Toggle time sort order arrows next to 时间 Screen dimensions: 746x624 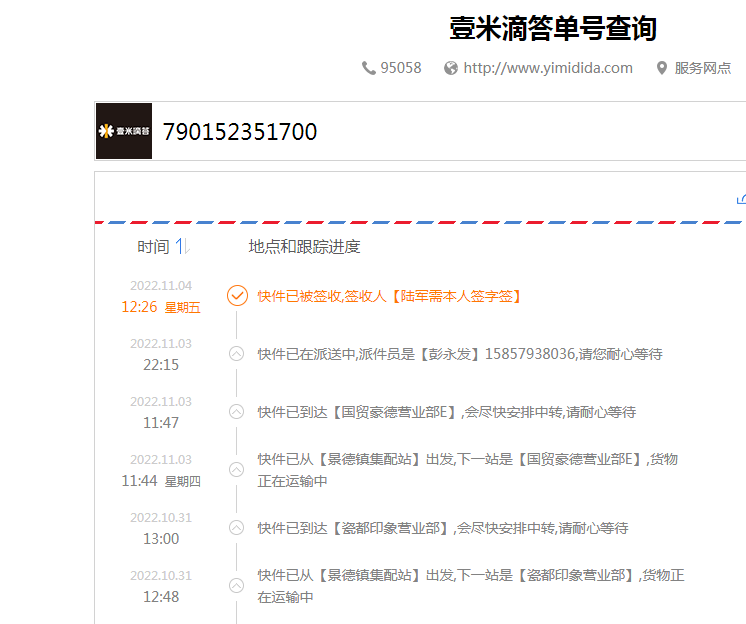pos(183,246)
